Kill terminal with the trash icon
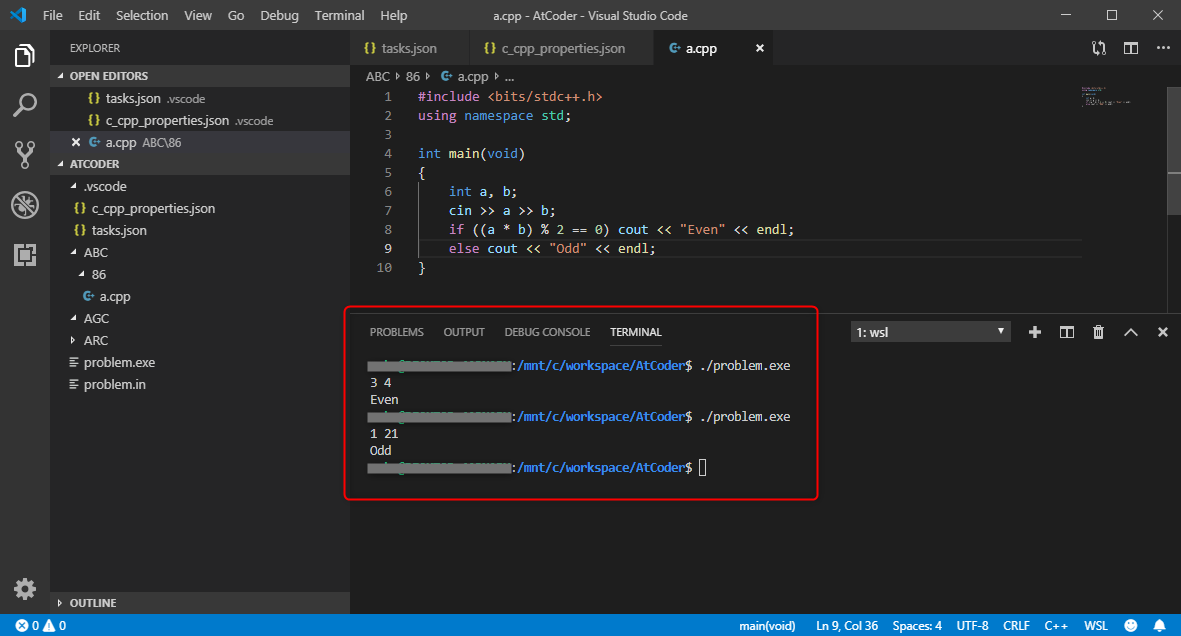Screen dimensions: 1181x636 [1098, 332]
